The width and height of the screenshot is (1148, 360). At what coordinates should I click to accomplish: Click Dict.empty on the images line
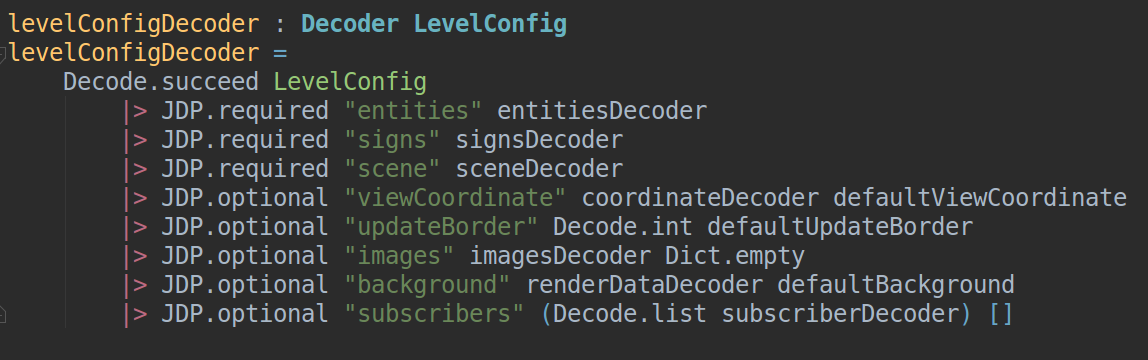tap(735, 256)
